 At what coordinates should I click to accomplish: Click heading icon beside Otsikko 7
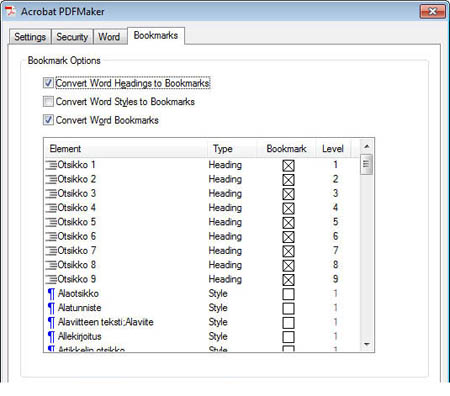[51, 251]
